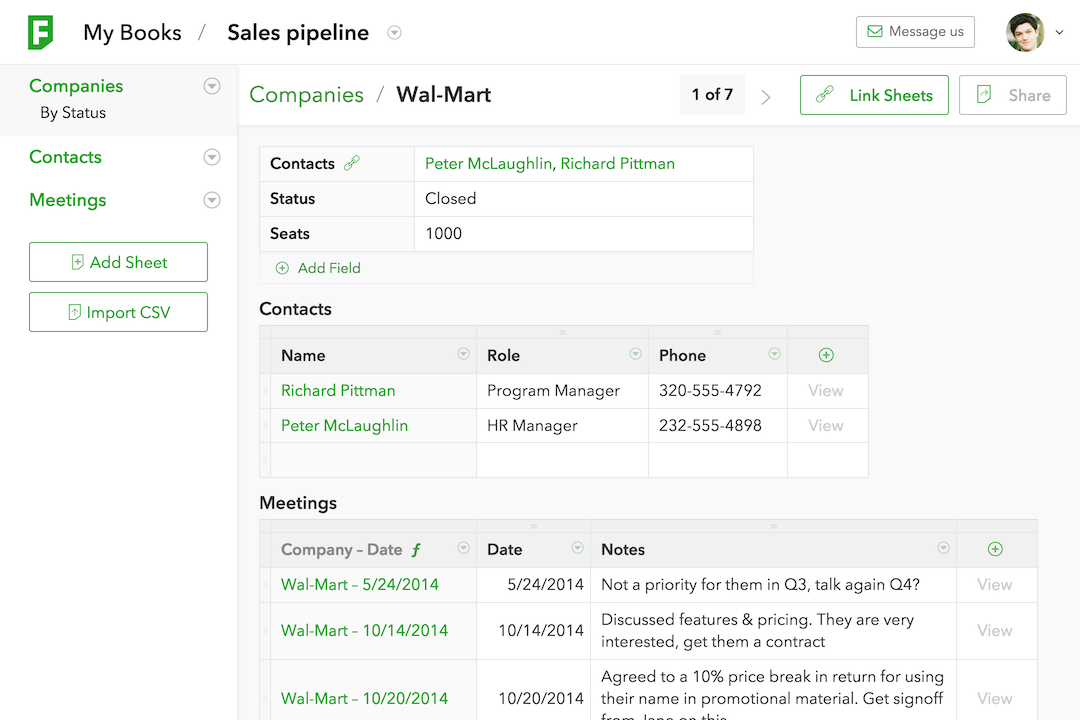This screenshot has width=1080, height=720.
Task: Select the Meetings sheet in sidebar
Action: tap(68, 200)
